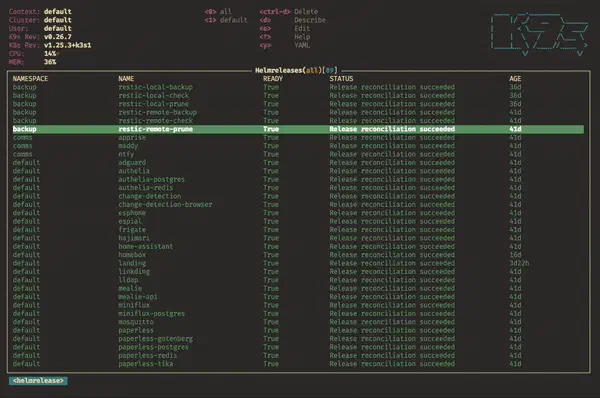Select the ntfy helmrelease

(298, 155)
